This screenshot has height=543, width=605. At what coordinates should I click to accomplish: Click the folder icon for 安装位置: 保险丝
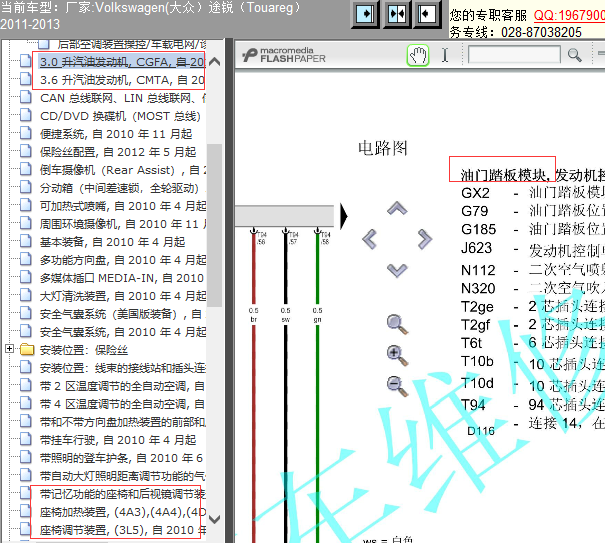[x=27, y=349]
